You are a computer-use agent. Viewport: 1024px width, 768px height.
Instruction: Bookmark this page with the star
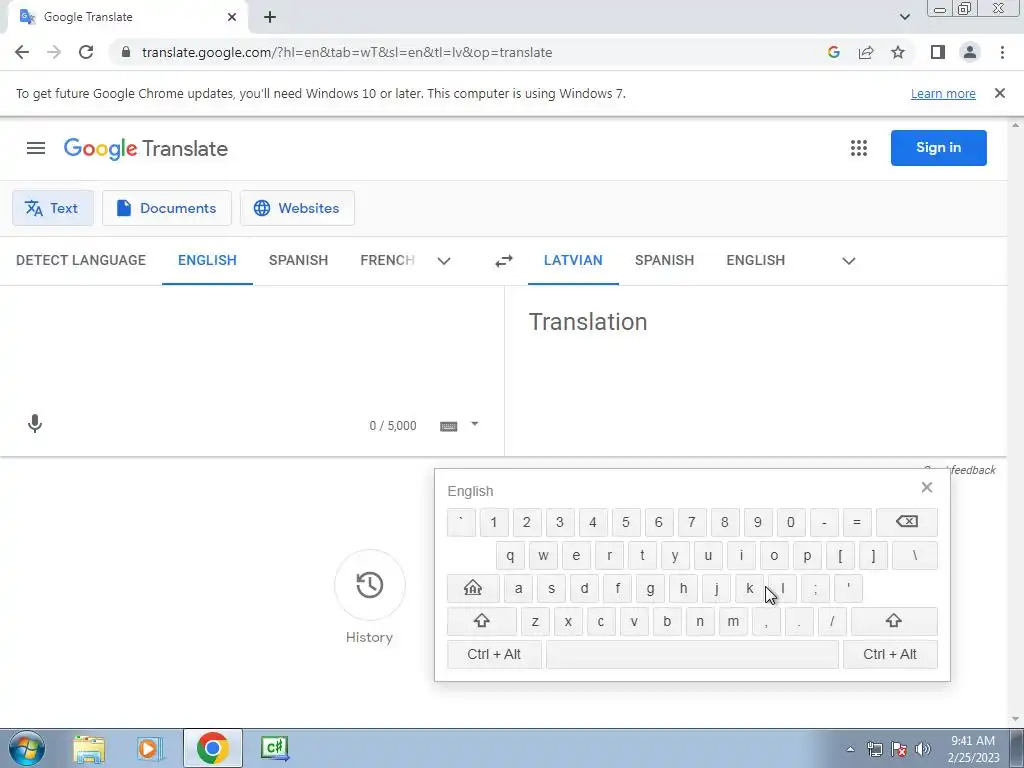point(898,52)
